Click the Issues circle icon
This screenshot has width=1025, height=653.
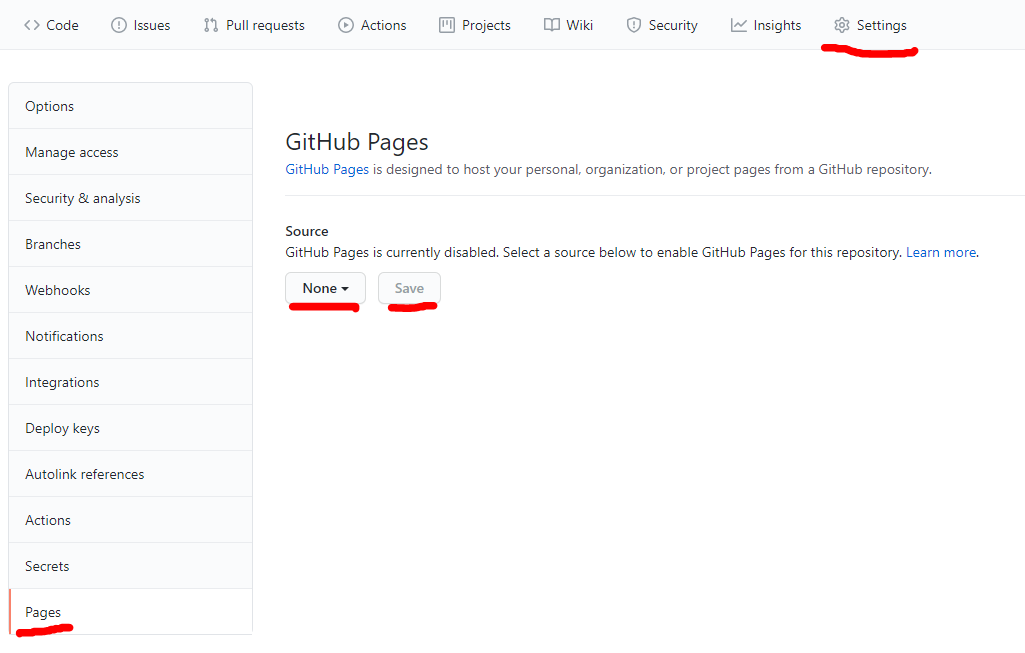pos(119,25)
